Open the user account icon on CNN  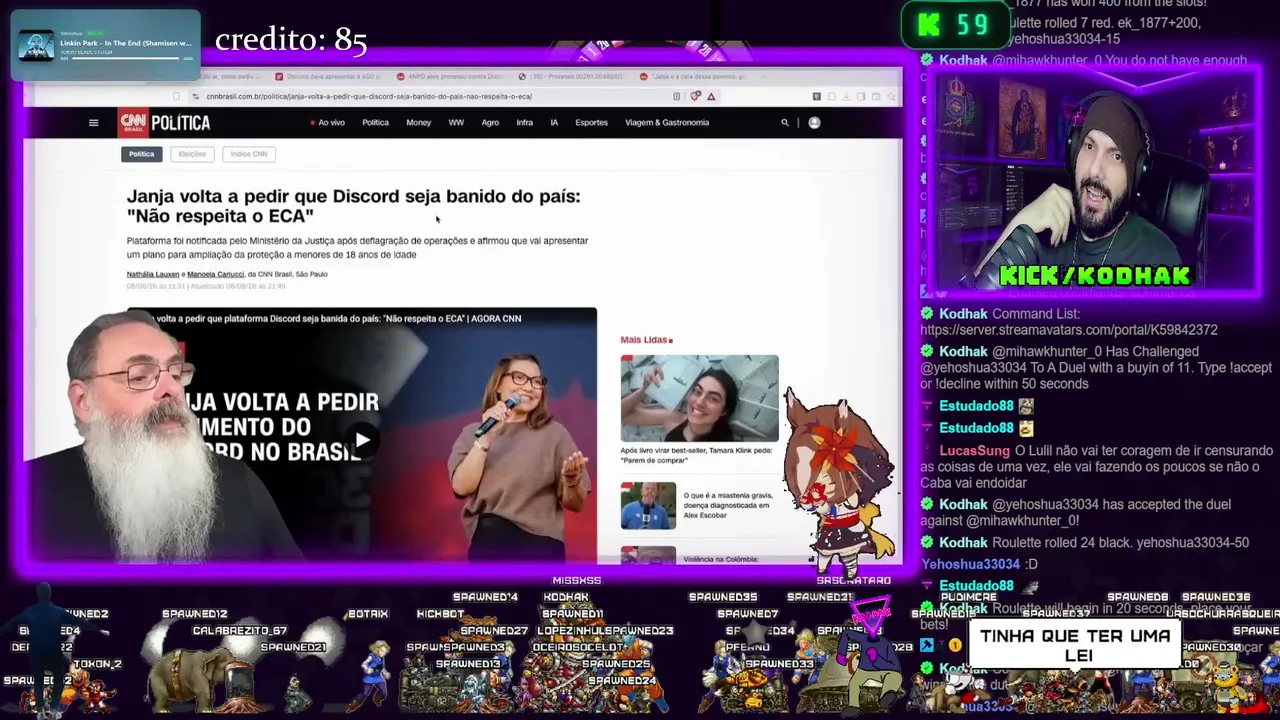tap(814, 123)
